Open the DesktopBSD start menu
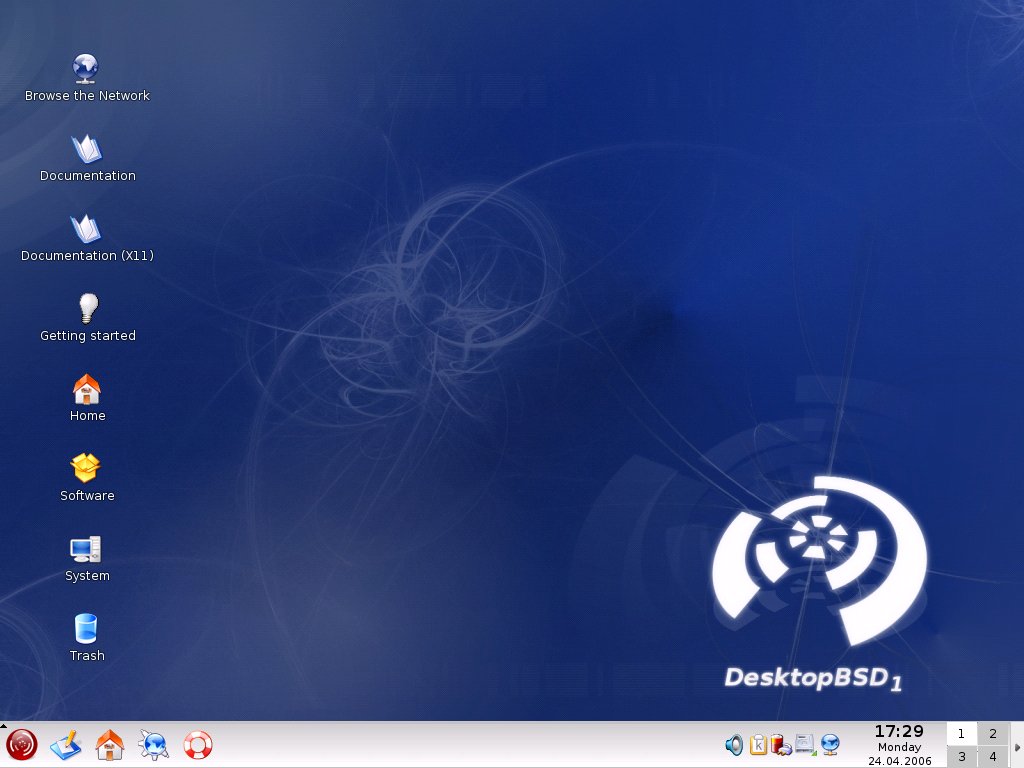Image resolution: width=1024 pixels, height=768 pixels. pos(20,745)
